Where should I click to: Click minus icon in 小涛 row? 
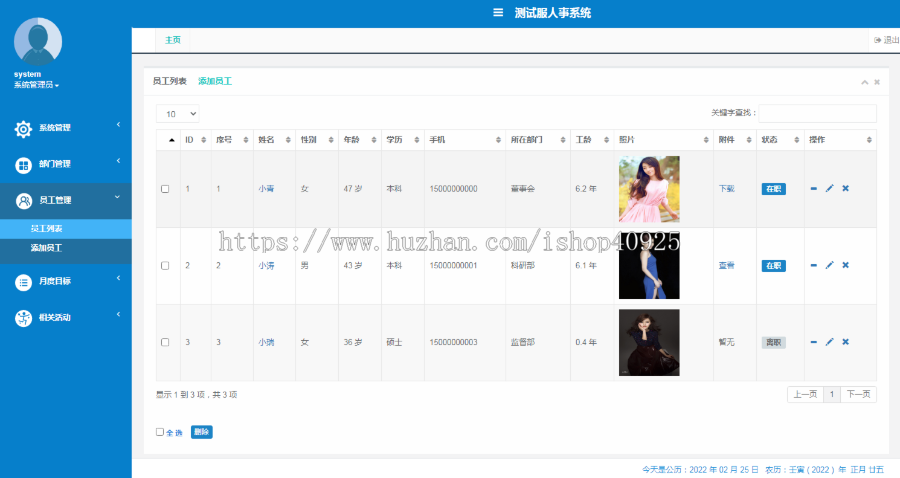pyautogui.click(x=813, y=265)
